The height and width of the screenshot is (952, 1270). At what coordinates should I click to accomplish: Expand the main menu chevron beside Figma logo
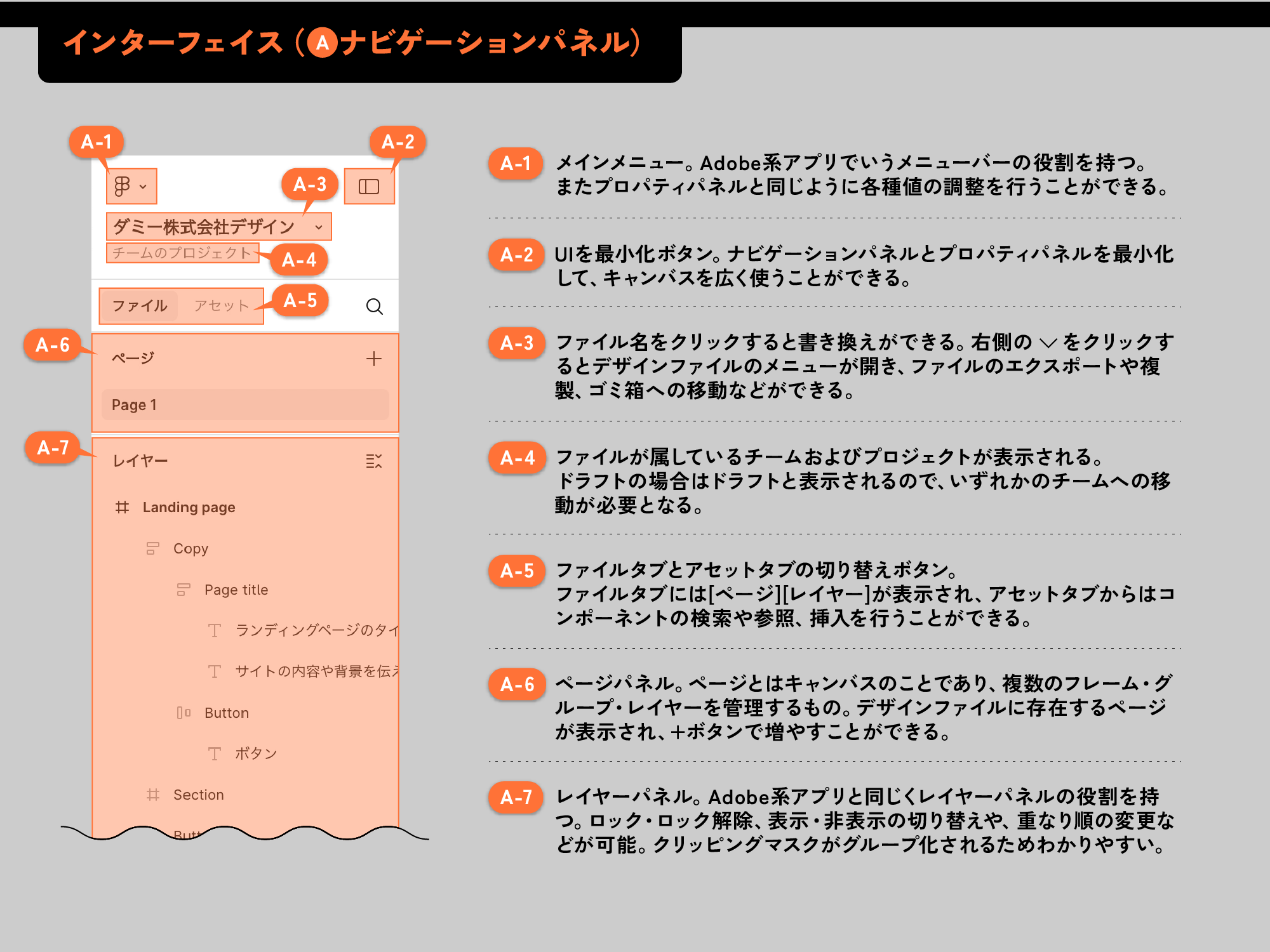[144, 187]
